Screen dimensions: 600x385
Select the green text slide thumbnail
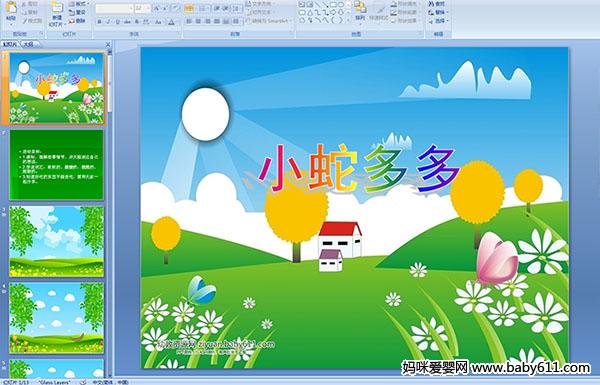57,165
